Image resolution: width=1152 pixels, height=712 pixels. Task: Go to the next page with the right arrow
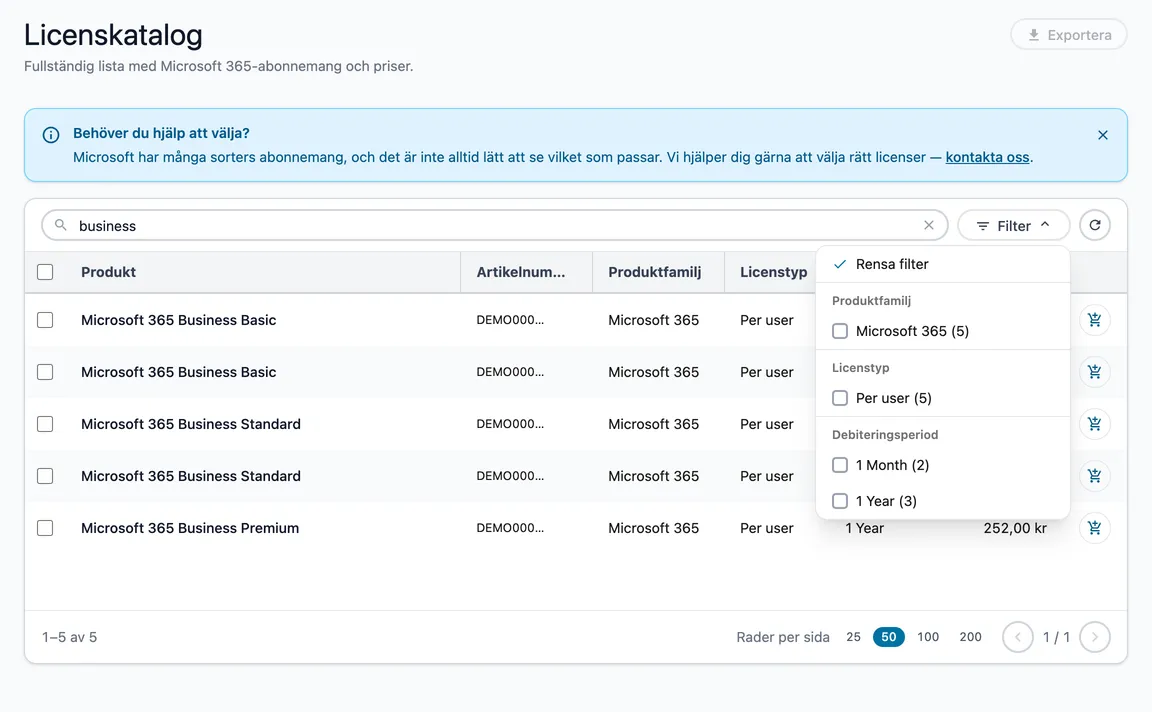1095,637
